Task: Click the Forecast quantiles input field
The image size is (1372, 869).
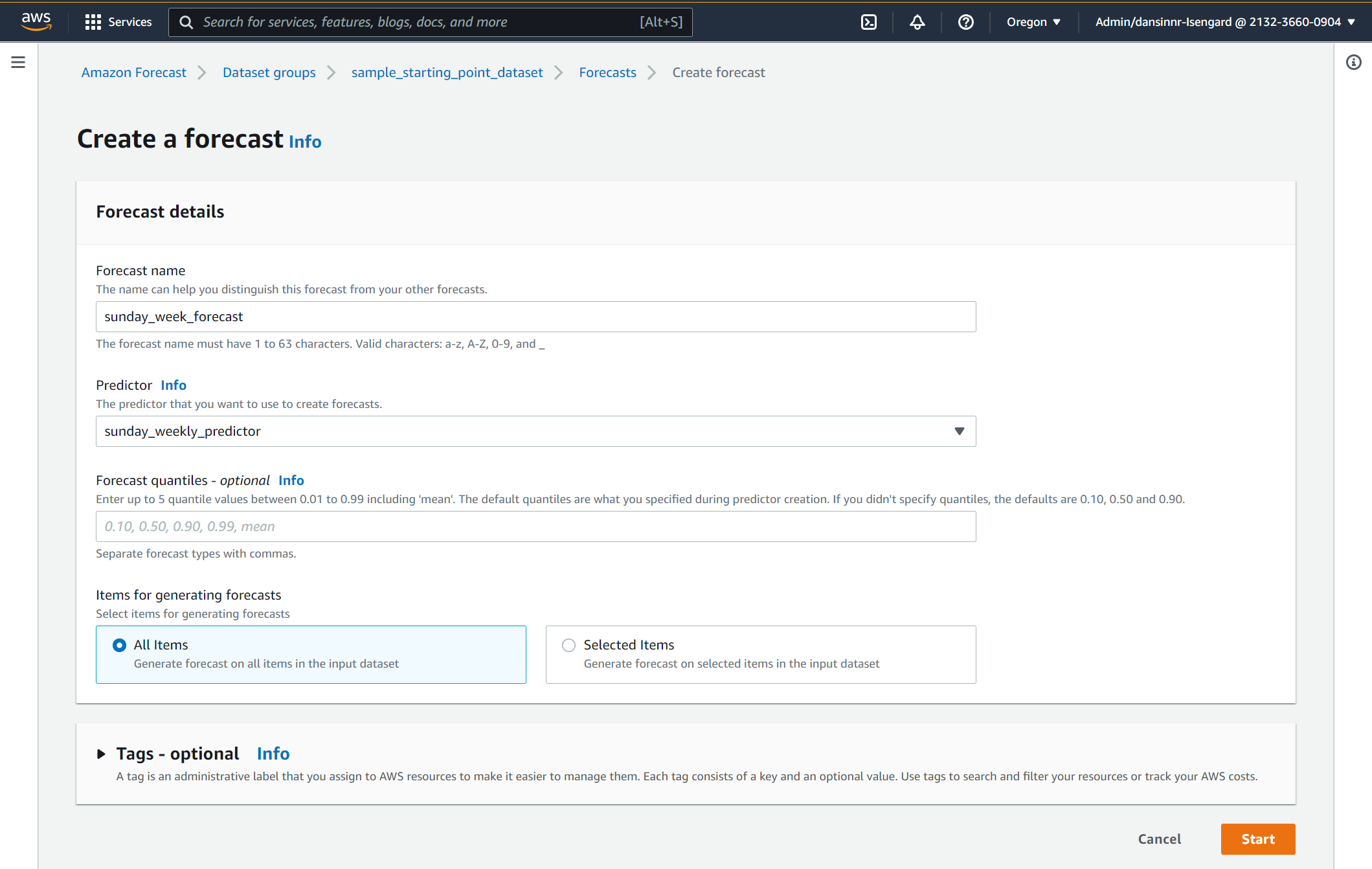Action: click(535, 526)
